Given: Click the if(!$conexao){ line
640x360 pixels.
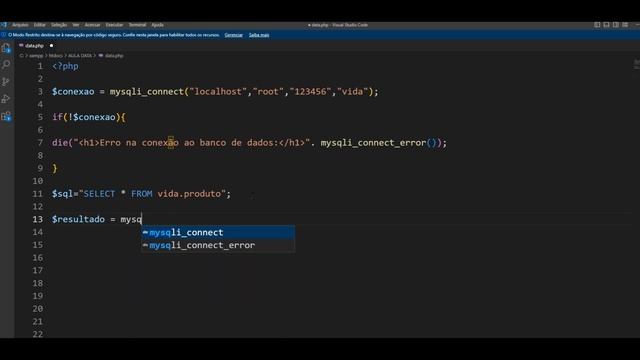Looking at the screenshot, I should pyautogui.click(x=89, y=117).
